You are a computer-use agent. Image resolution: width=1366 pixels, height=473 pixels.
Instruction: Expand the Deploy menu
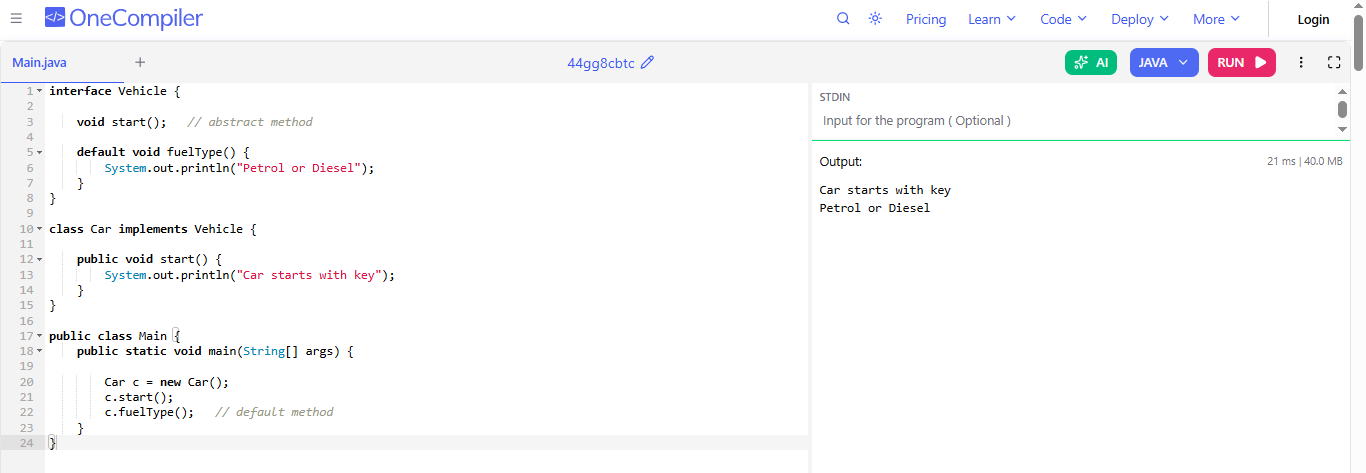point(1139,19)
